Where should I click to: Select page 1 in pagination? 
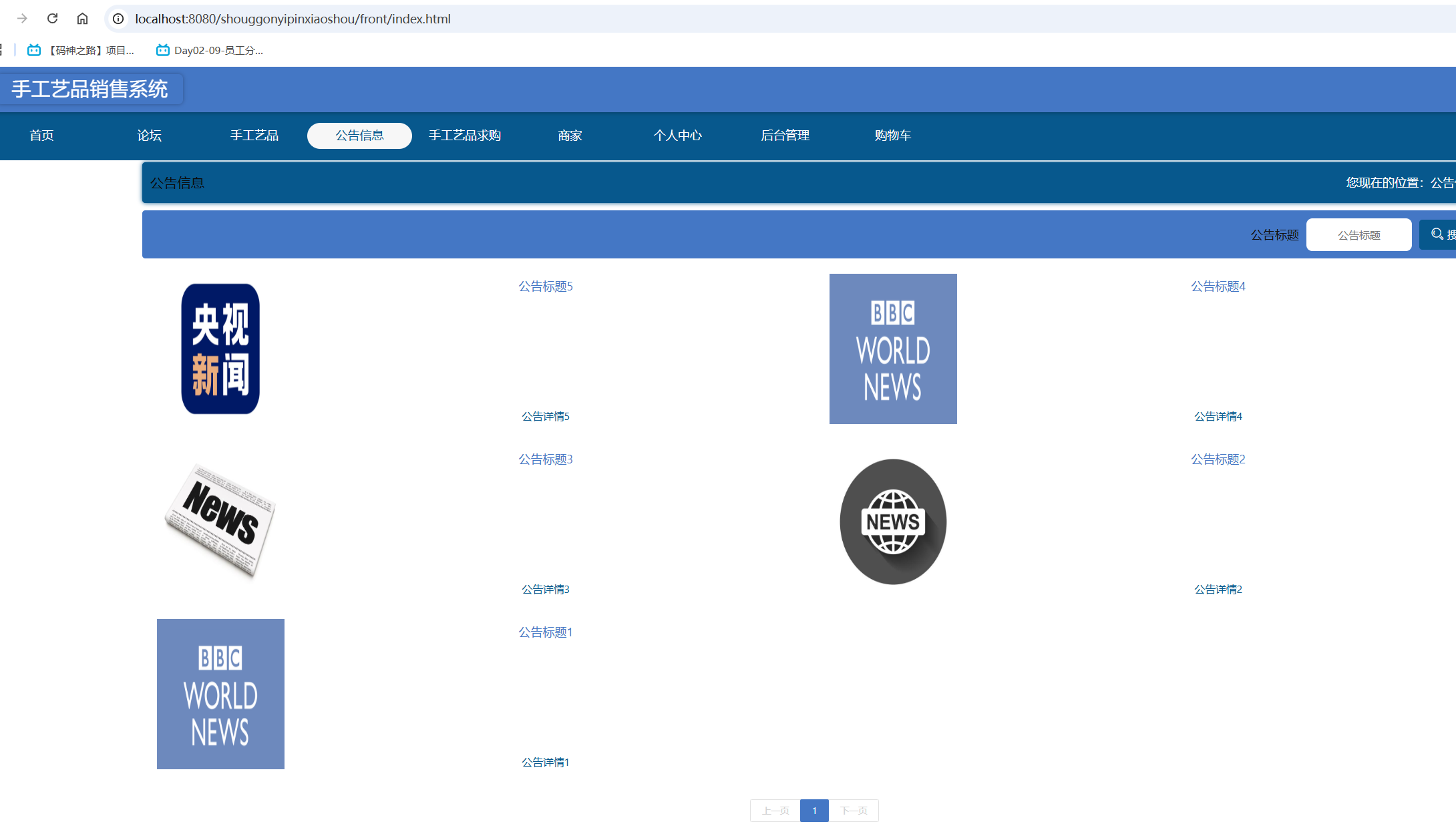(x=814, y=811)
